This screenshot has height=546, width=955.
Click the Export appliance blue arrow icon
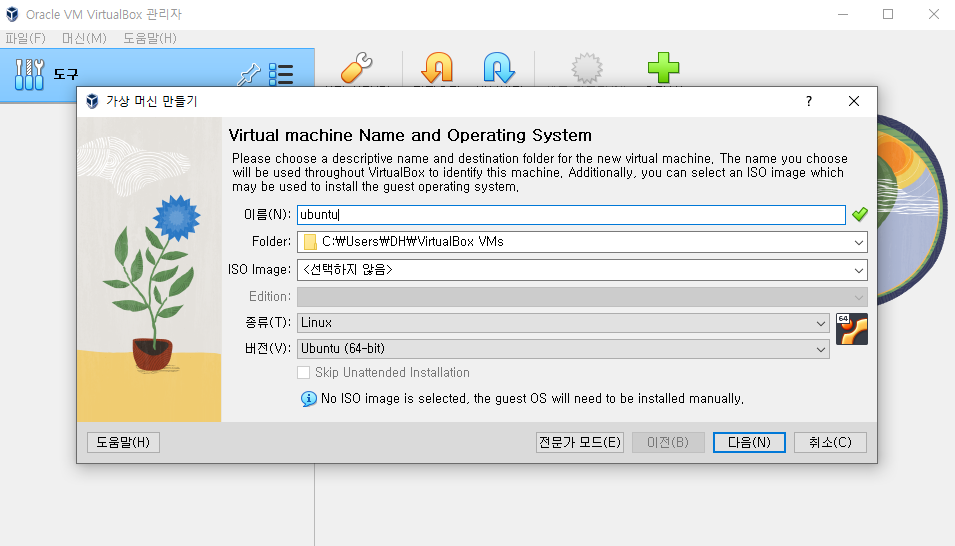click(499, 68)
